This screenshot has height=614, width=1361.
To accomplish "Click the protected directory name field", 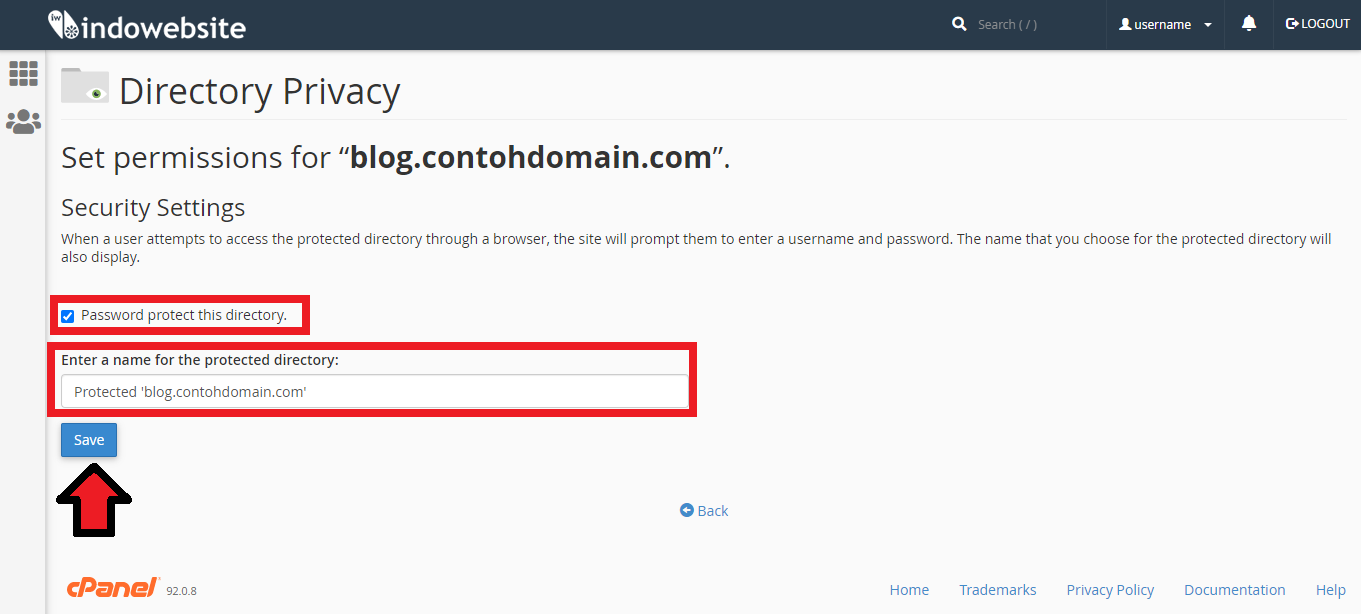I will click(374, 392).
